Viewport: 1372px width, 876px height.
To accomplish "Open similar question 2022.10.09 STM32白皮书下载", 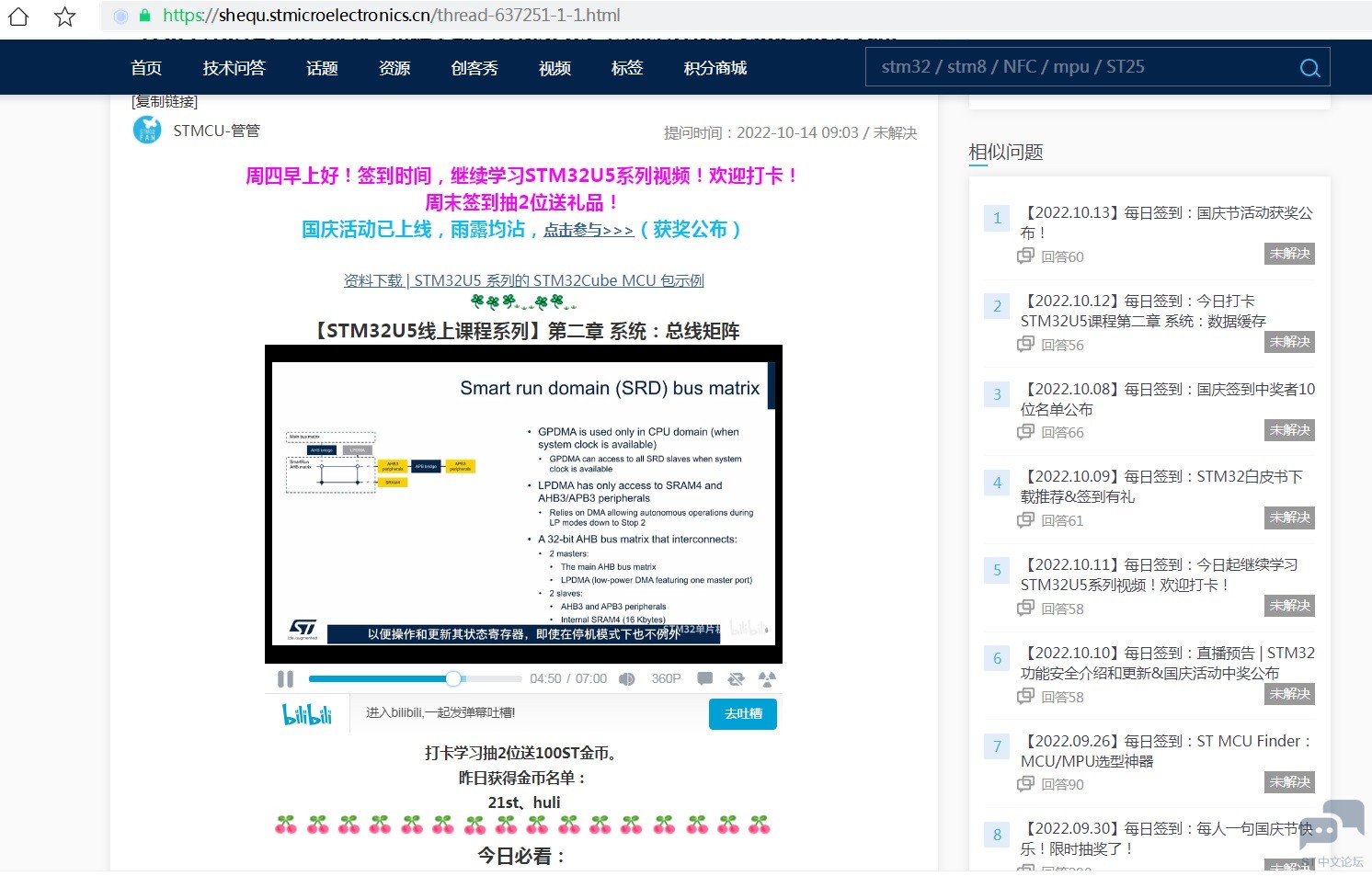I will pos(1161,486).
